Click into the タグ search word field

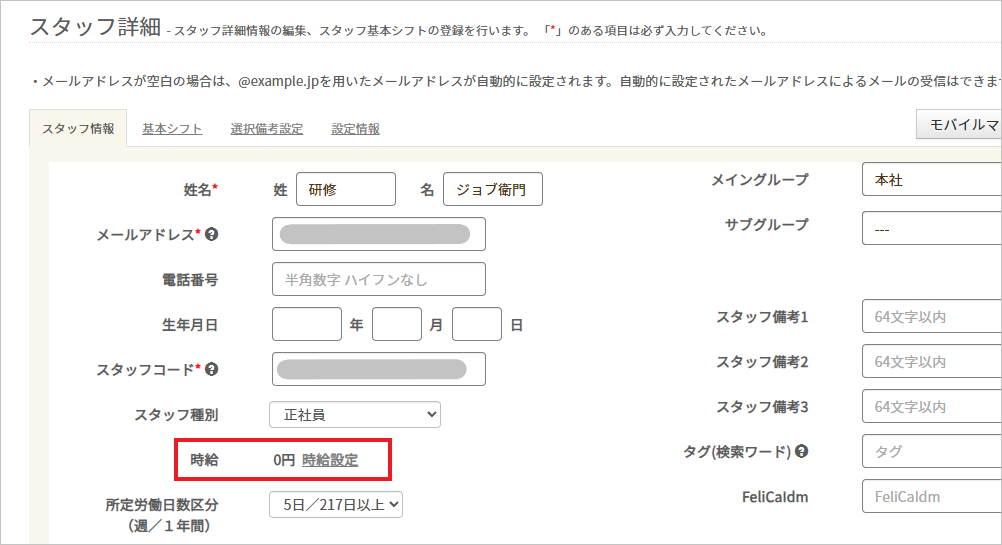[930, 451]
